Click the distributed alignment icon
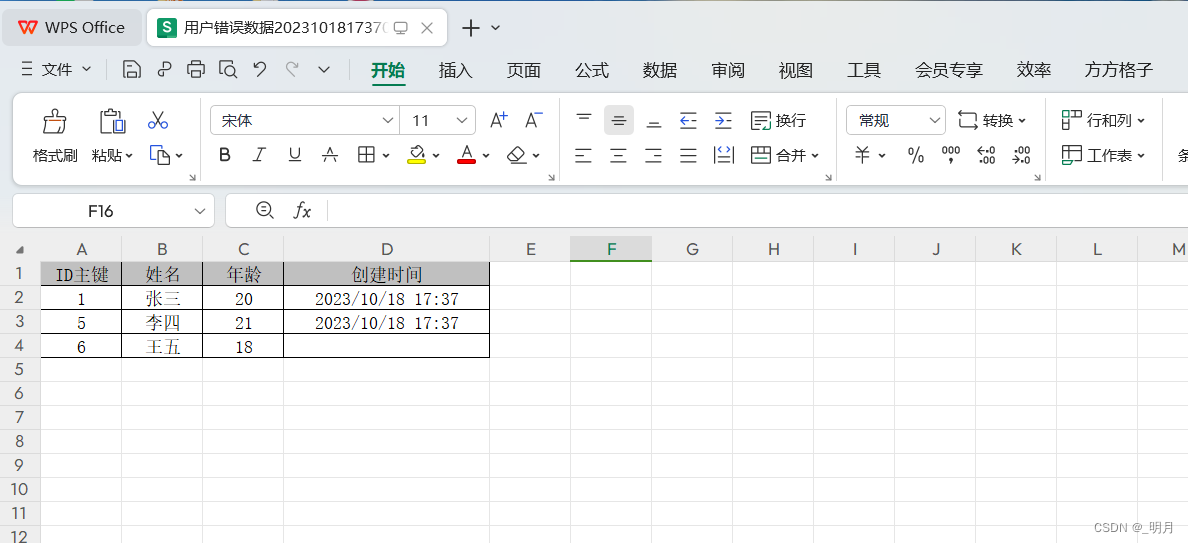 tap(724, 155)
